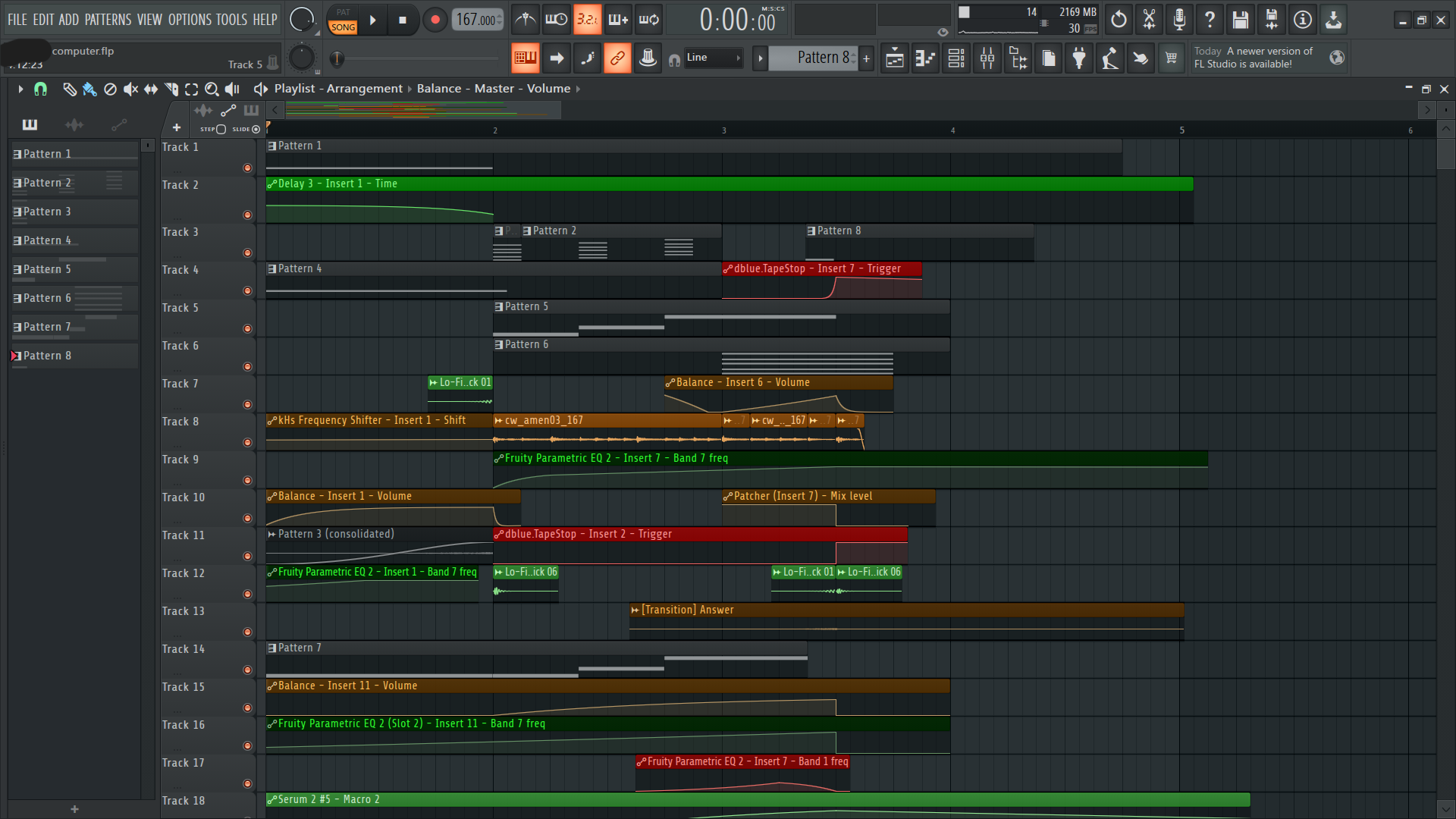Select the Draw pencil tool
This screenshot has width=1456, height=819.
click(69, 89)
